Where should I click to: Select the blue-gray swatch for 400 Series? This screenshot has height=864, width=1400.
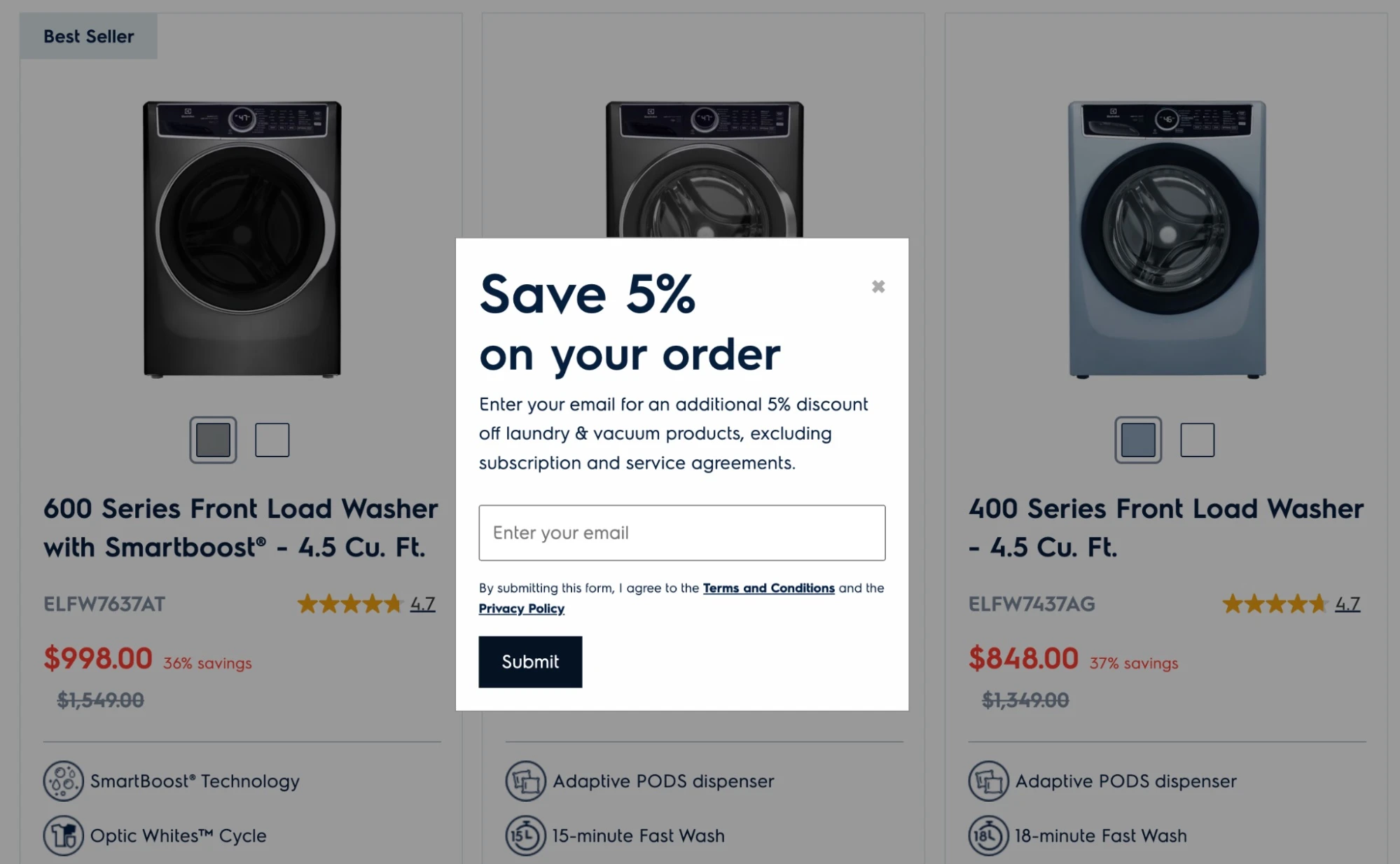1138,440
